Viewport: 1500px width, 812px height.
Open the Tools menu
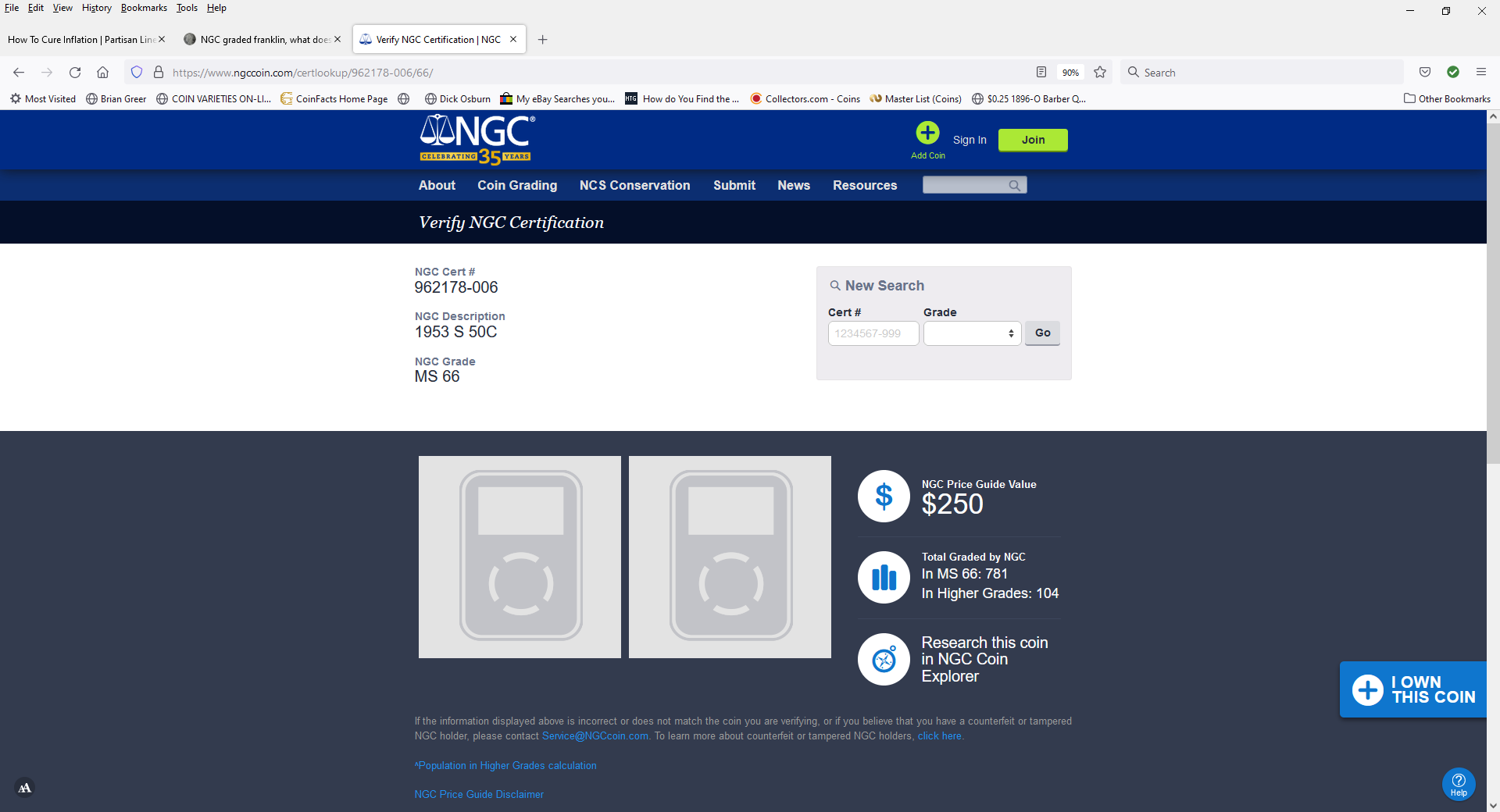tap(187, 8)
